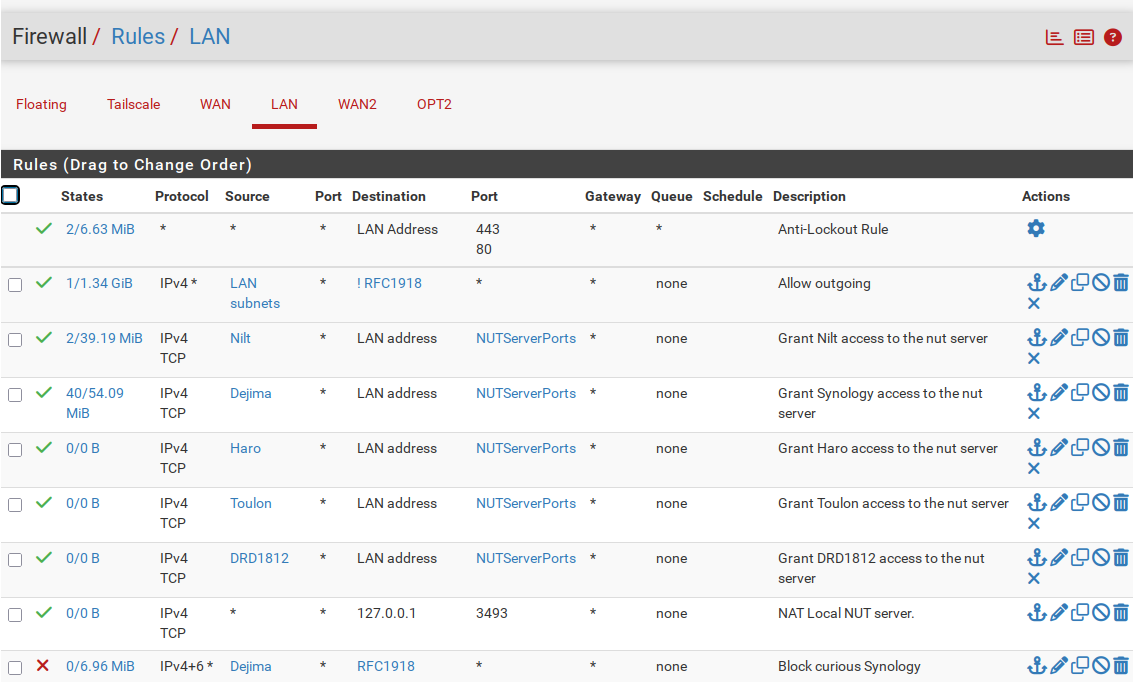This screenshot has height=682, width=1134.
Task: Switch to the Floating tab
Action: pyautogui.click(x=41, y=104)
